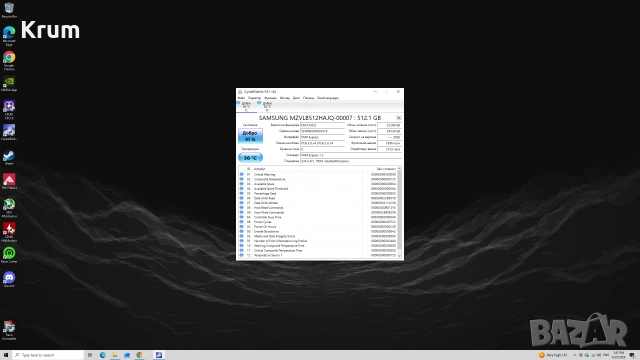Click the status circle beside Critical Warning
This screenshot has width=640, height=360.
242,174
